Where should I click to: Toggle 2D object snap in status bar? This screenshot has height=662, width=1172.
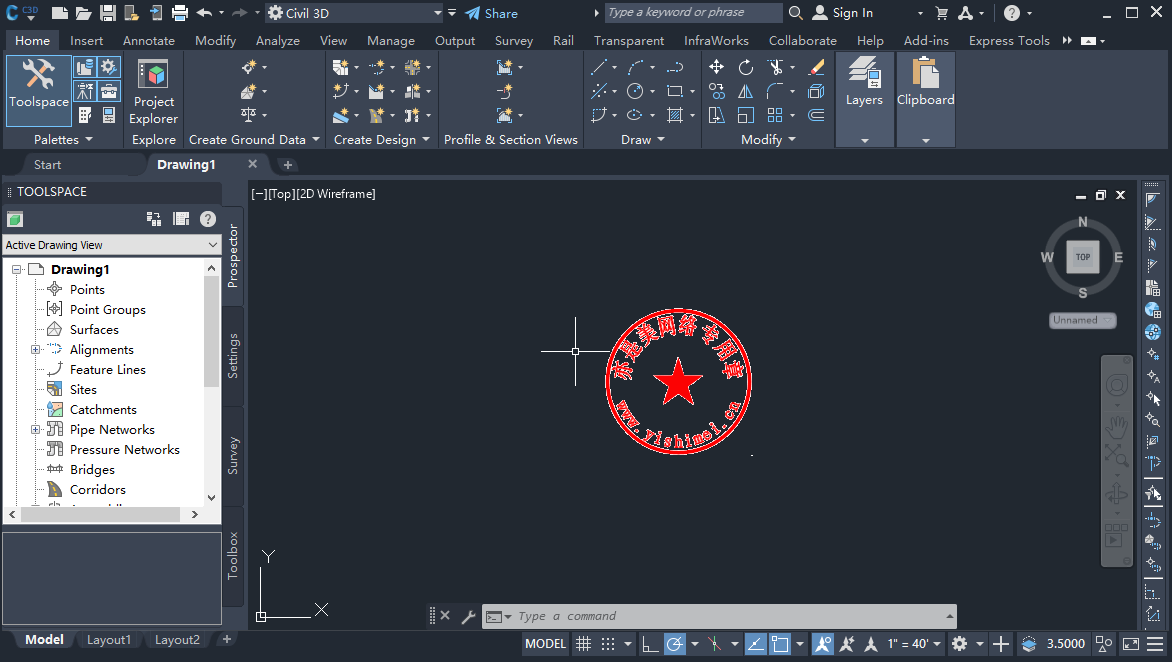point(780,644)
